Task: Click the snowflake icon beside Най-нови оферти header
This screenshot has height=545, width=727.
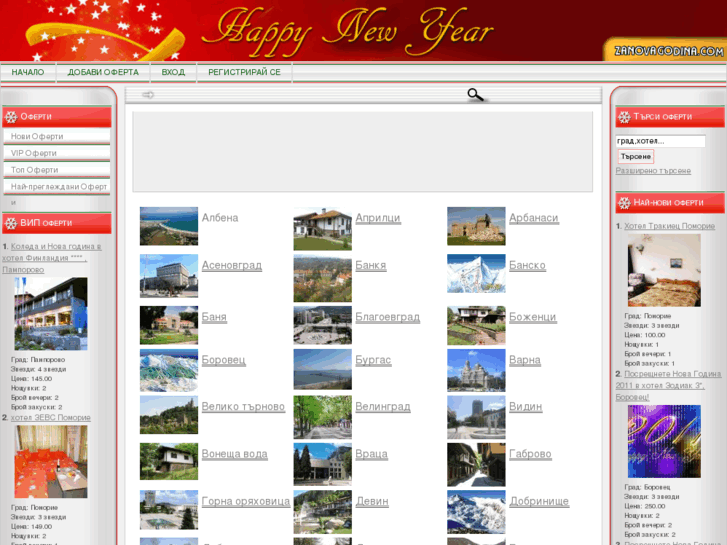Action: click(x=625, y=203)
